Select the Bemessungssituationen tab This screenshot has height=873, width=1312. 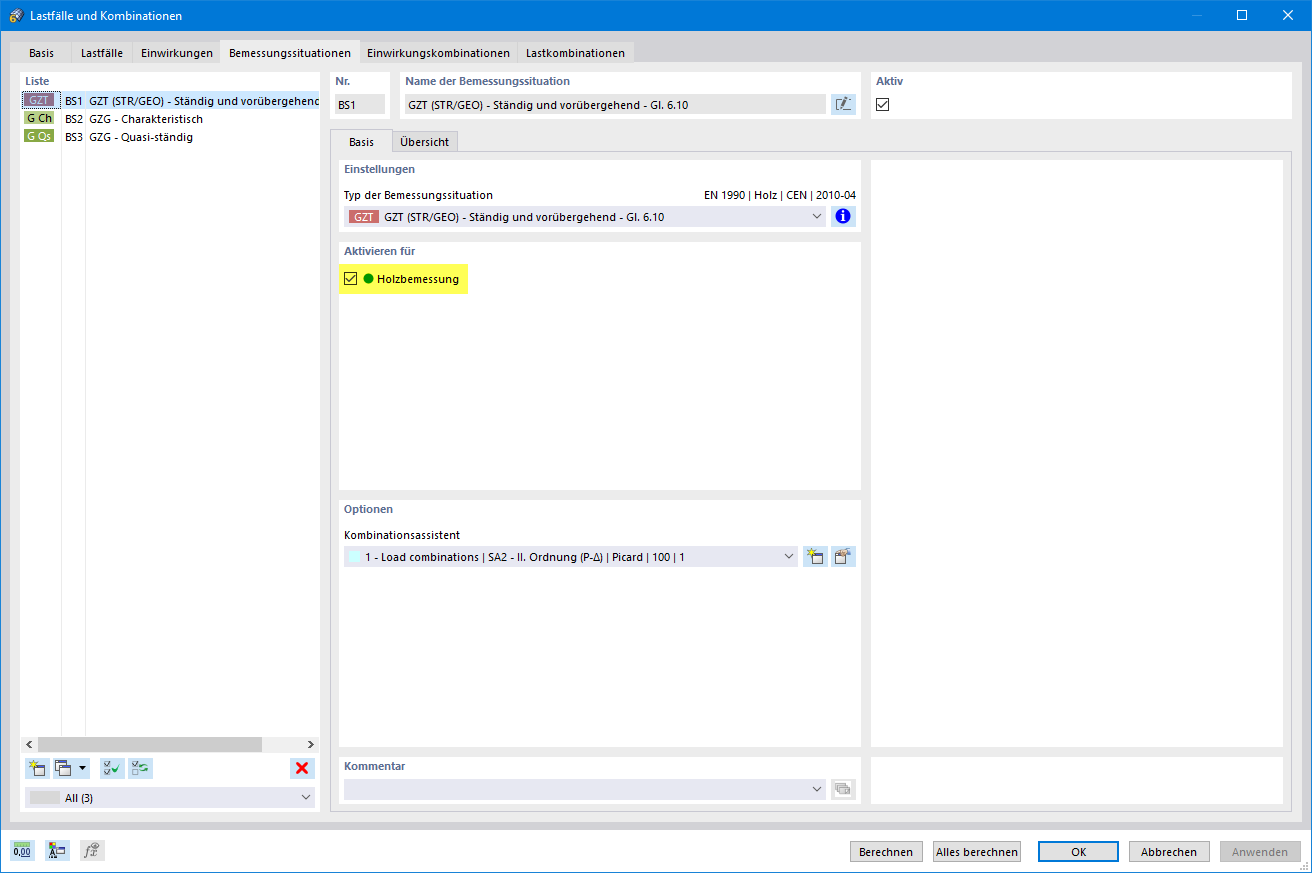290,52
